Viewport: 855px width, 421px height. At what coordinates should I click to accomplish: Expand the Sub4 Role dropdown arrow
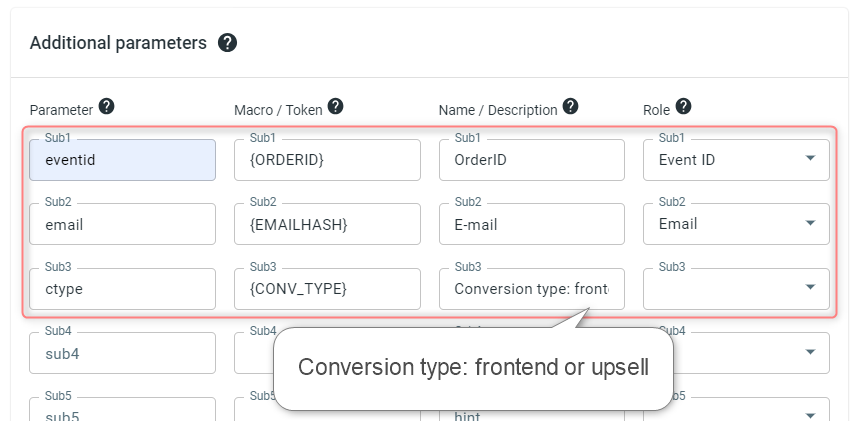[x=810, y=352]
